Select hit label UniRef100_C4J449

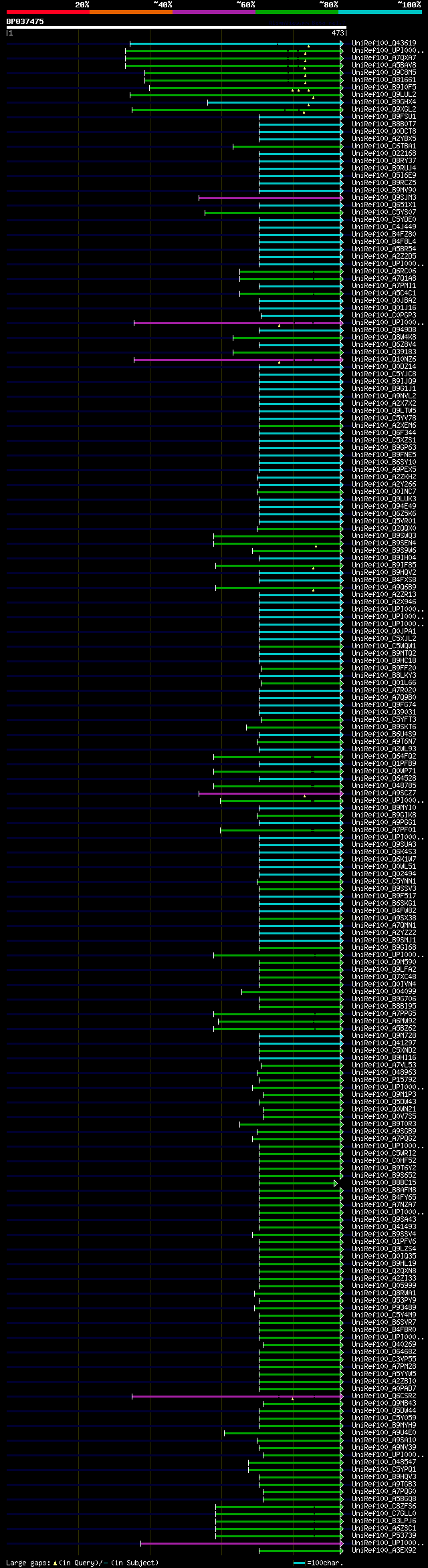click(x=384, y=227)
